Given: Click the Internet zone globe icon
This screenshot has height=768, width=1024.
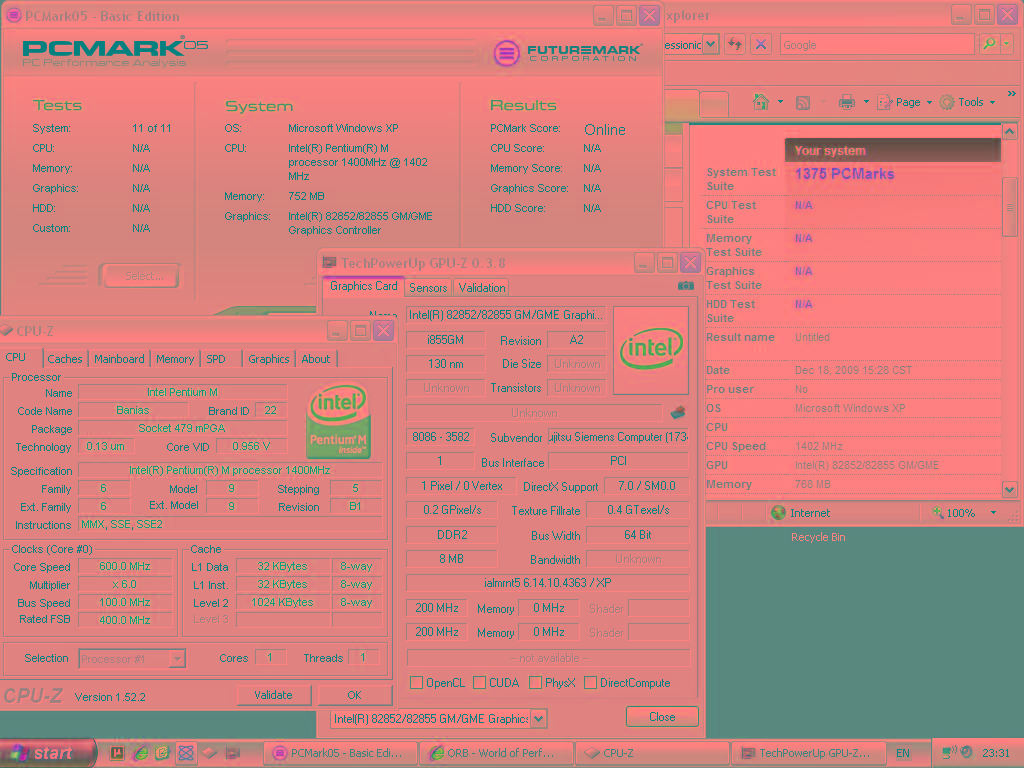Looking at the screenshot, I should [x=778, y=513].
